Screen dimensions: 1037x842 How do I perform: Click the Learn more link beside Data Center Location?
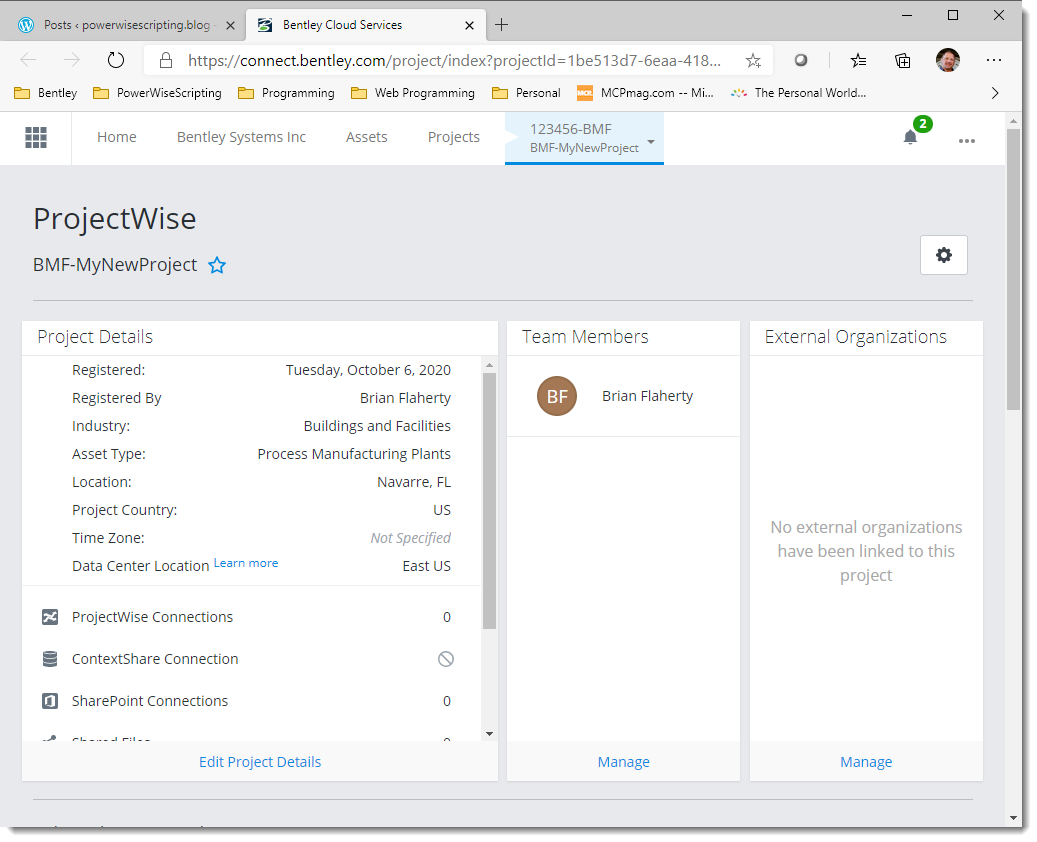[x=245, y=562]
